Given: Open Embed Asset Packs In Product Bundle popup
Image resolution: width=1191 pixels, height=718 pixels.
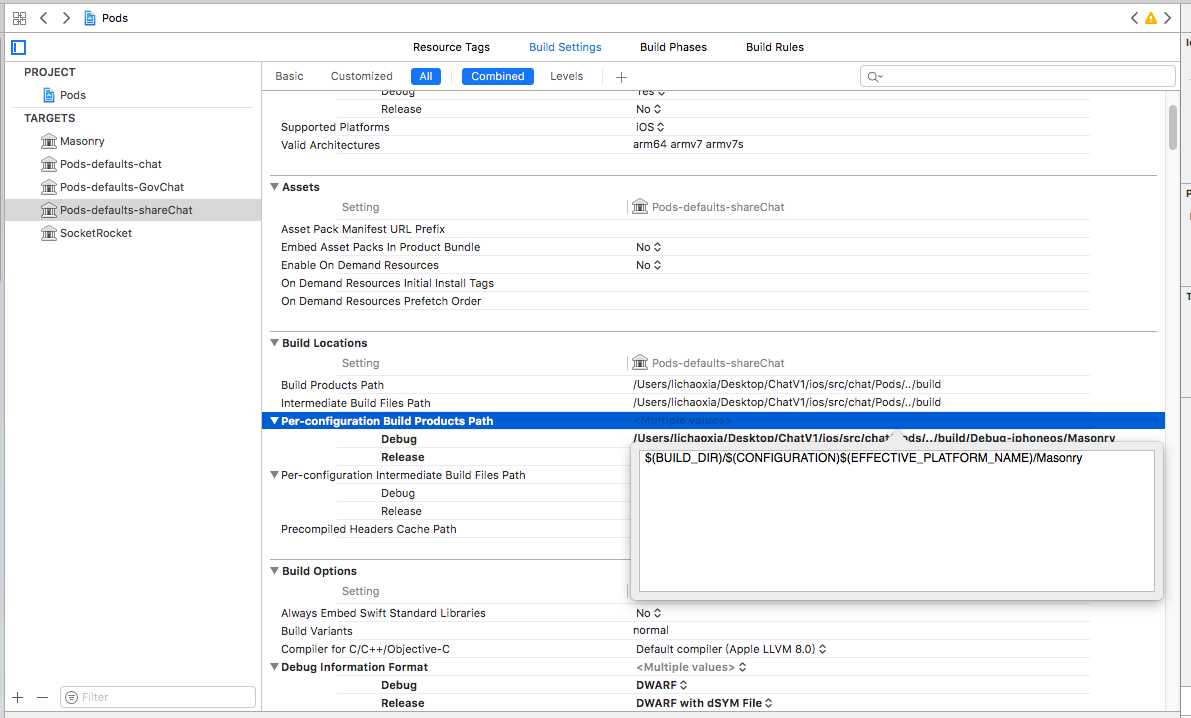Looking at the screenshot, I should pos(648,247).
